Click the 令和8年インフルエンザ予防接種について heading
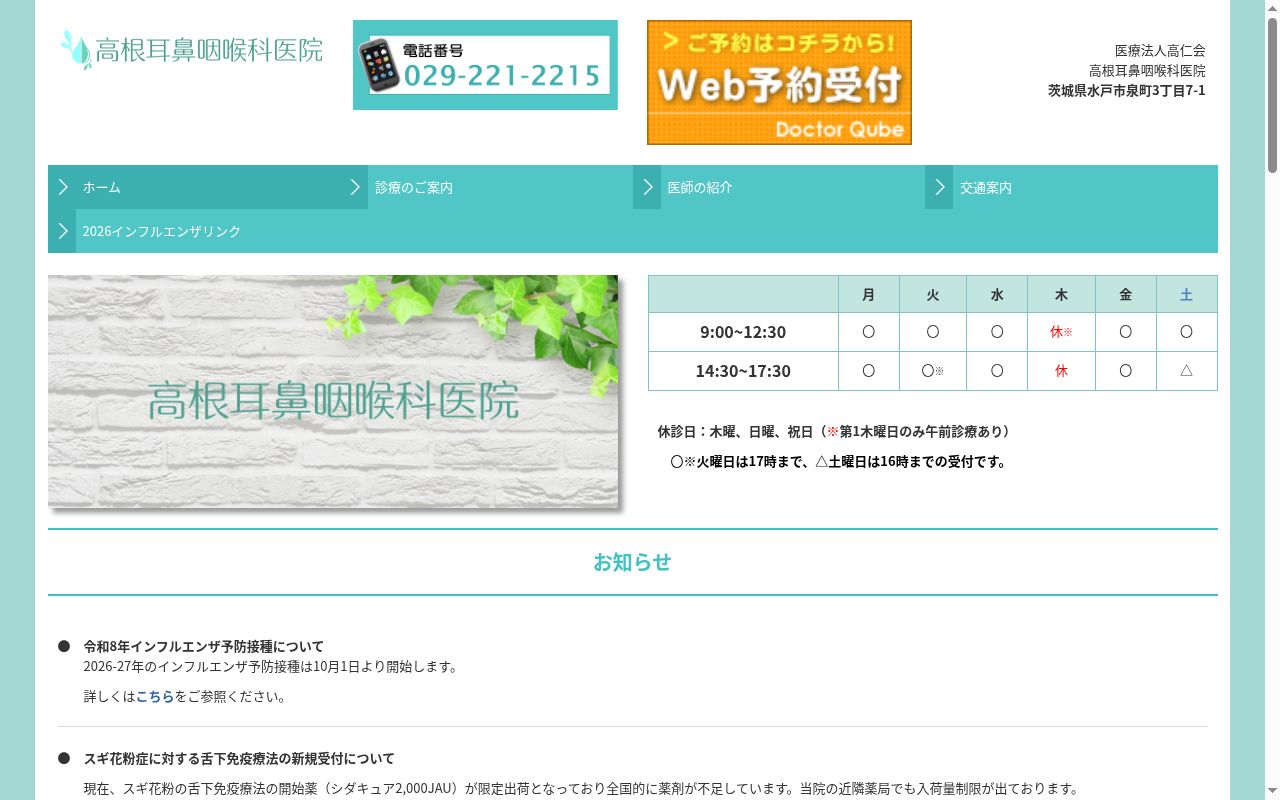Image resolution: width=1280 pixels, height=800 pixels. point(204,646)
